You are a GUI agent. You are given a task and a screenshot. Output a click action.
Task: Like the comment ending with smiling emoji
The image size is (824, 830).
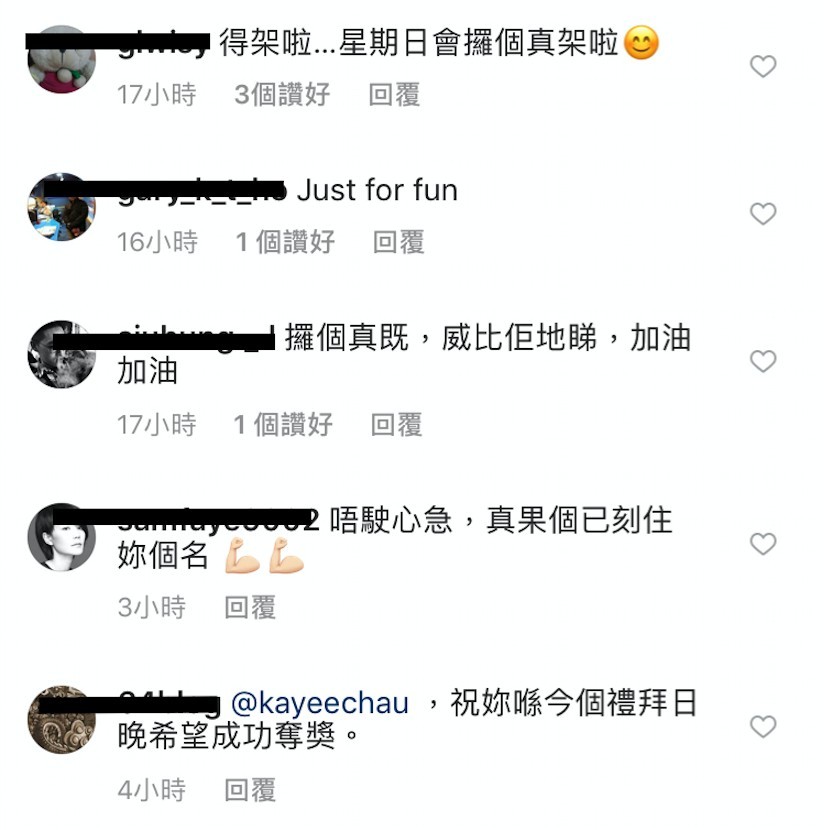[763, 67]
